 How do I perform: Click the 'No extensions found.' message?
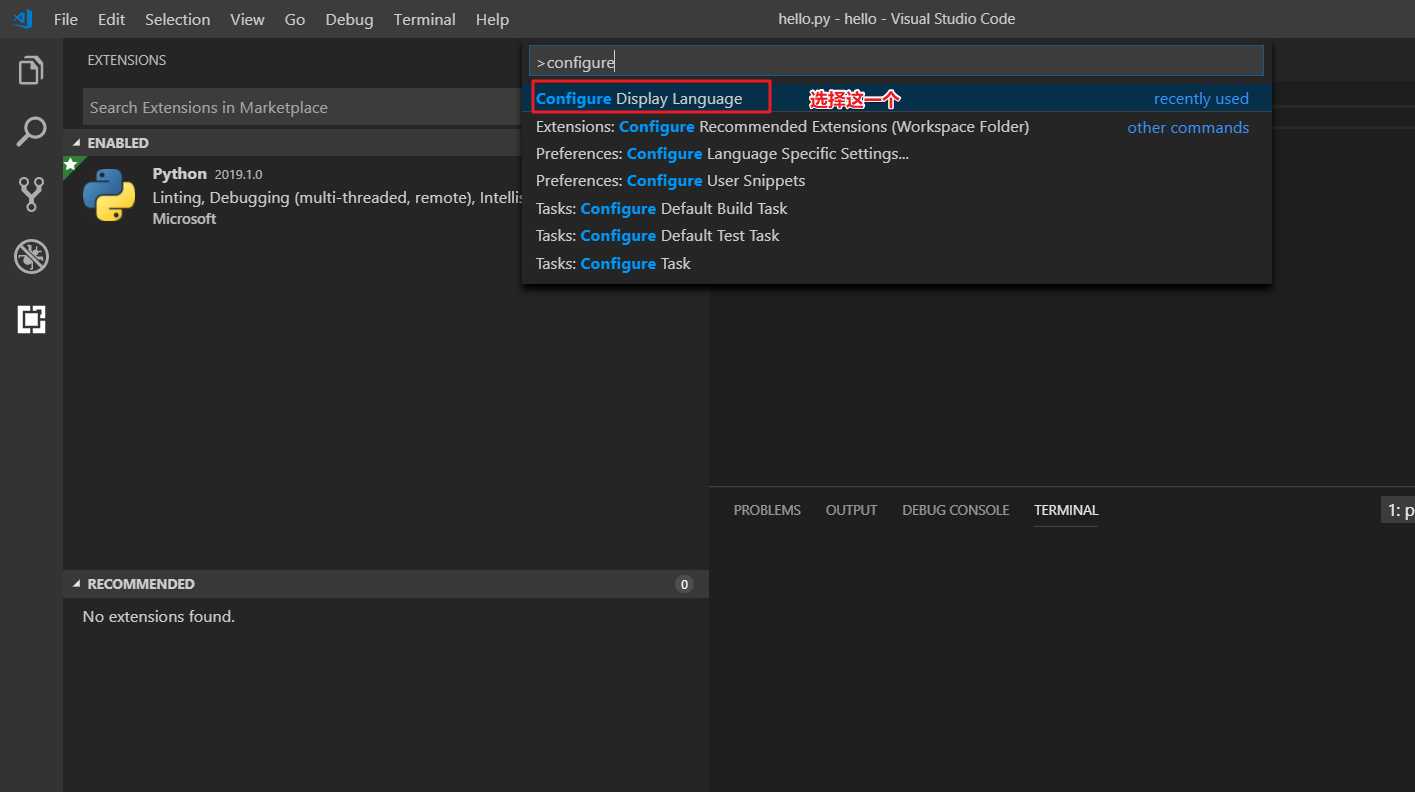click(159, 616)
